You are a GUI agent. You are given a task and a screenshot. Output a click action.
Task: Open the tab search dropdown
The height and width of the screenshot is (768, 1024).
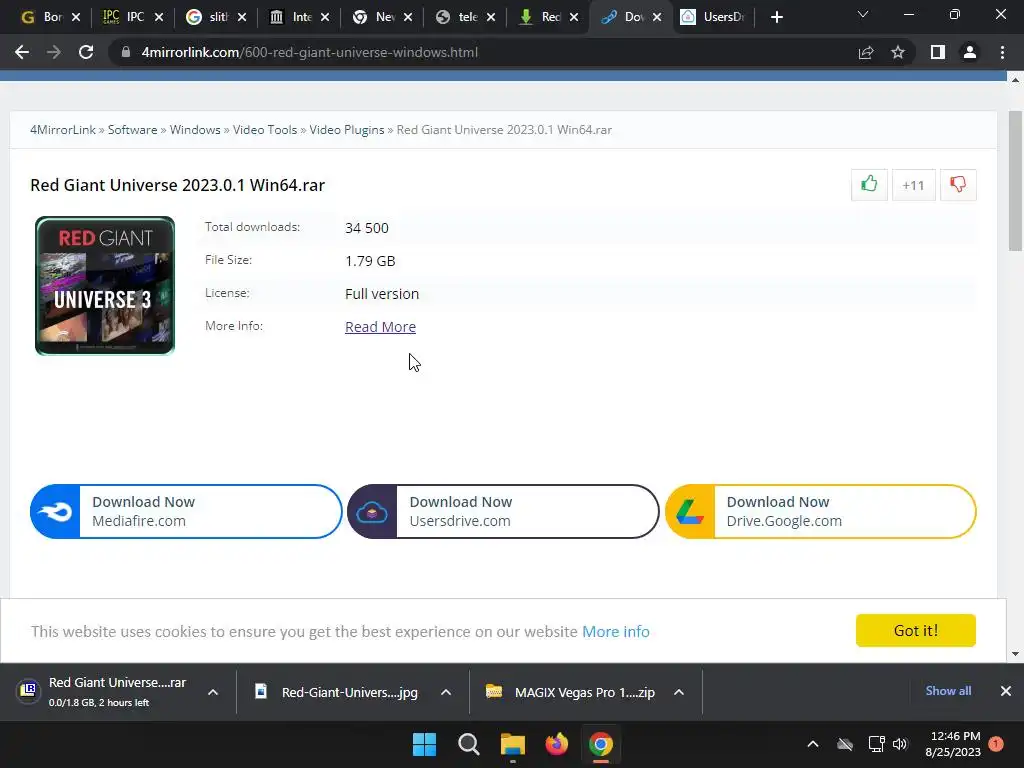863,14
